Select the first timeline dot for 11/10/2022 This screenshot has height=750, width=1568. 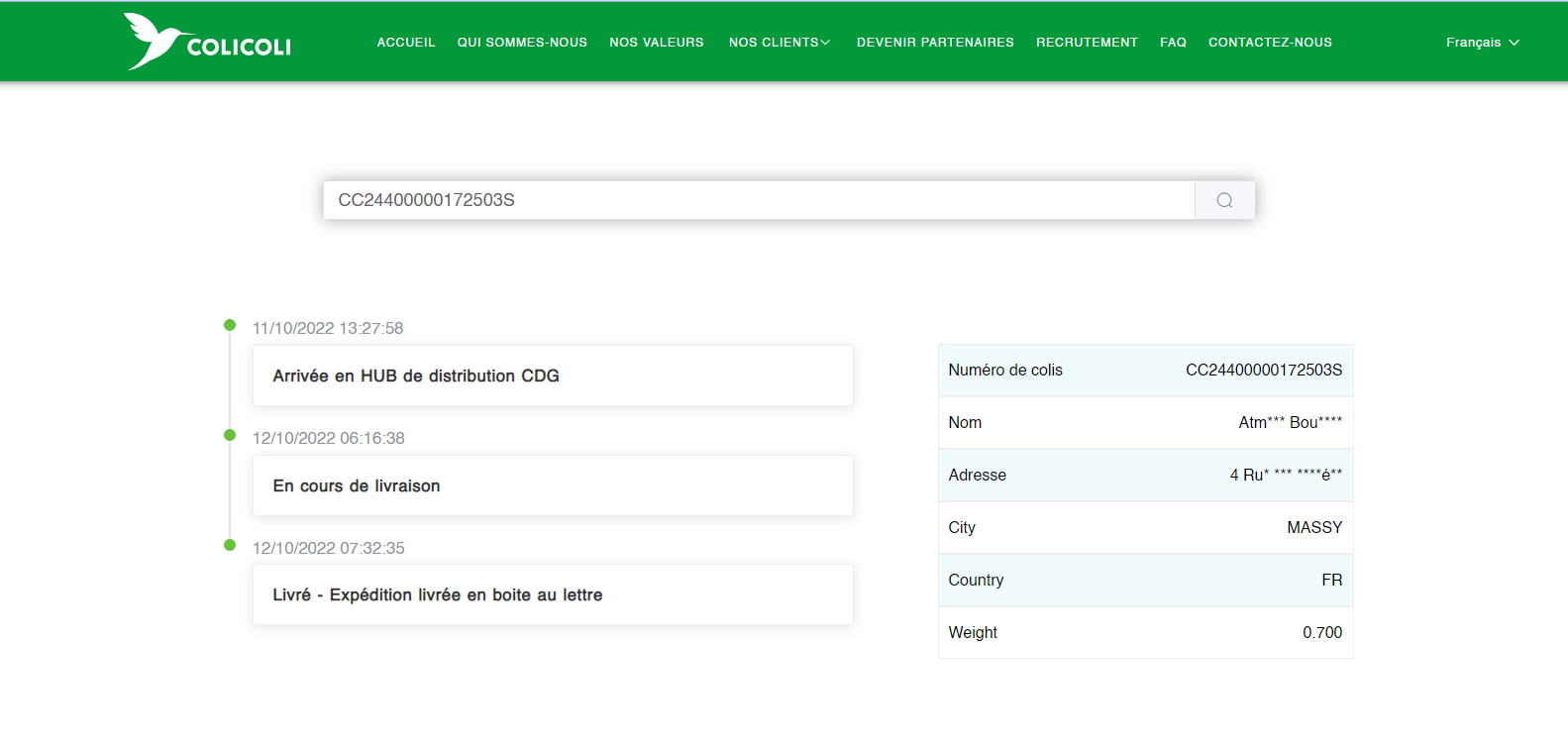[230, 325]
